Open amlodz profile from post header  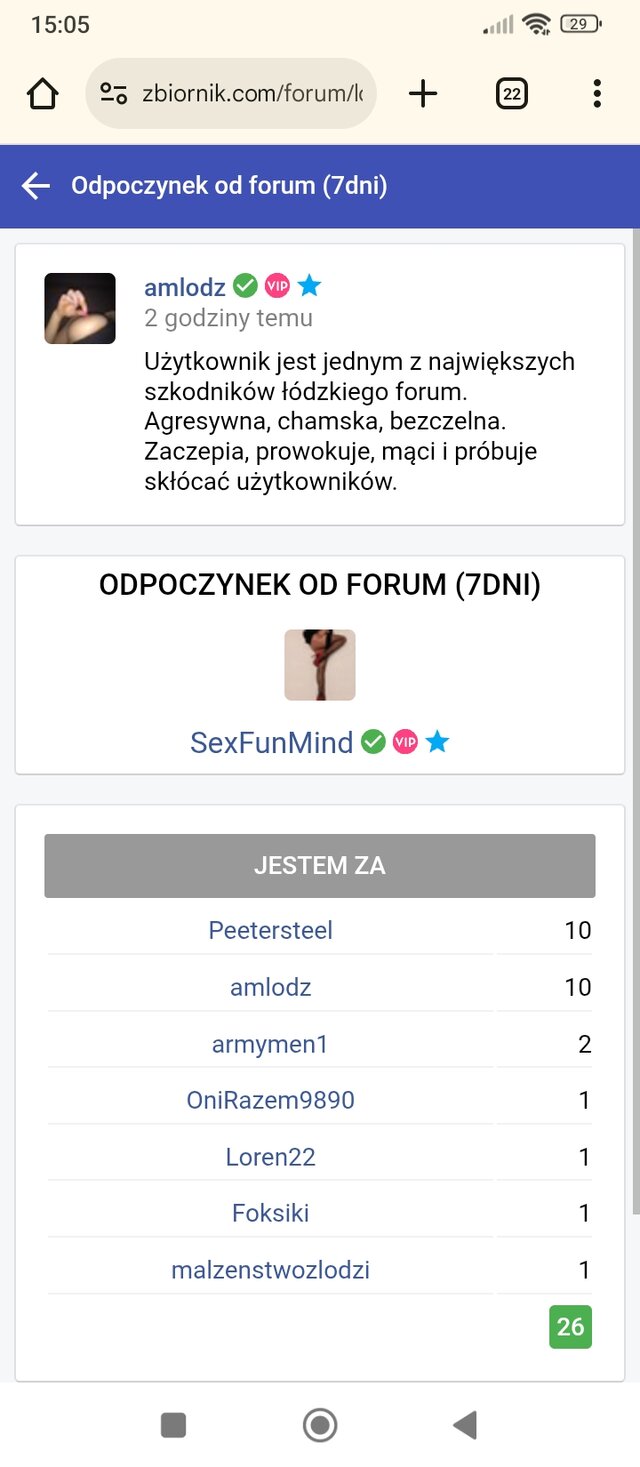(x=185, y=288)
